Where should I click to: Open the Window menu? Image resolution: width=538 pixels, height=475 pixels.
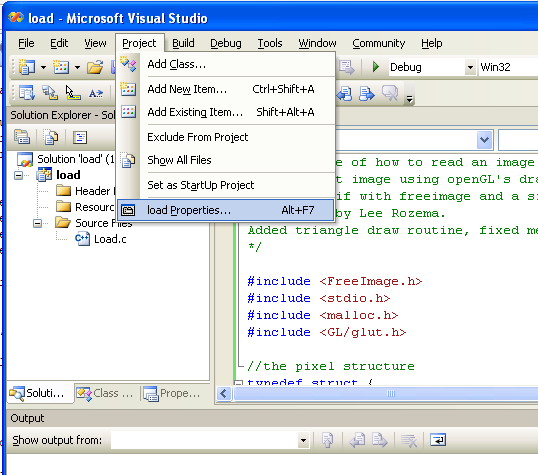coord(317,43)
